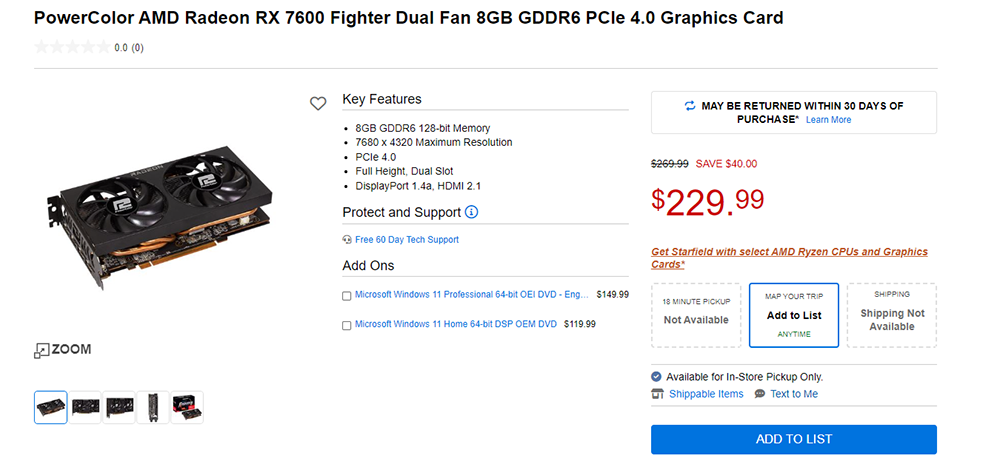Check the Windows 11 Home add-on box
The height and width of the screenshot is (467, 1000).
tap(347, 325)
